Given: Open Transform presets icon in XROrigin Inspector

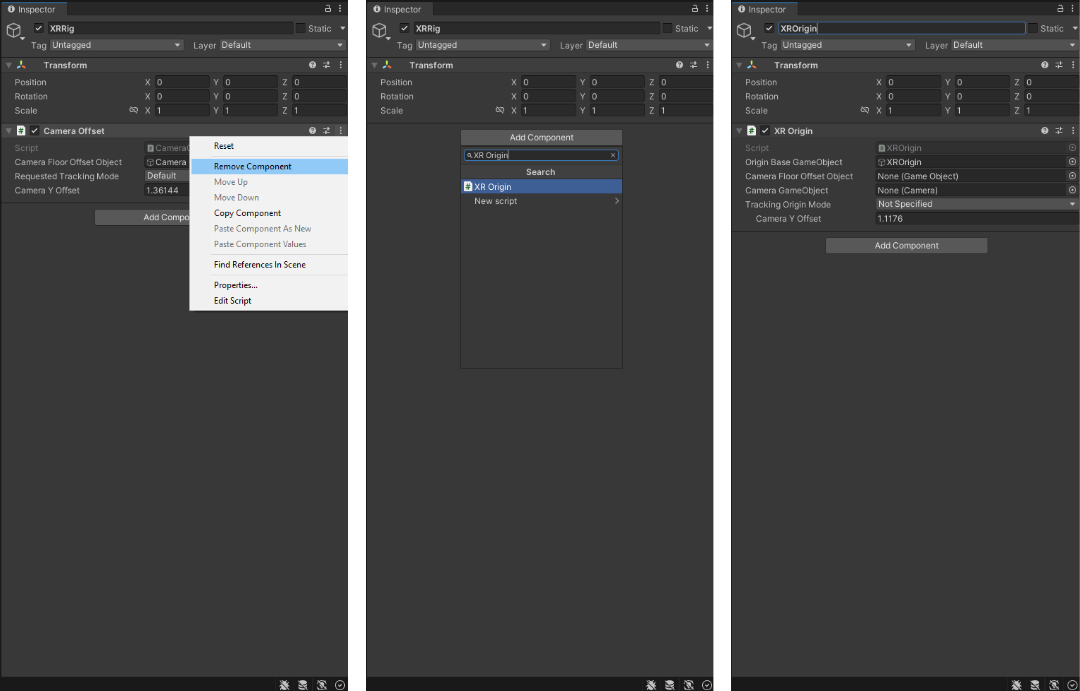Looking at the screenshot, I should (1059, 65).
